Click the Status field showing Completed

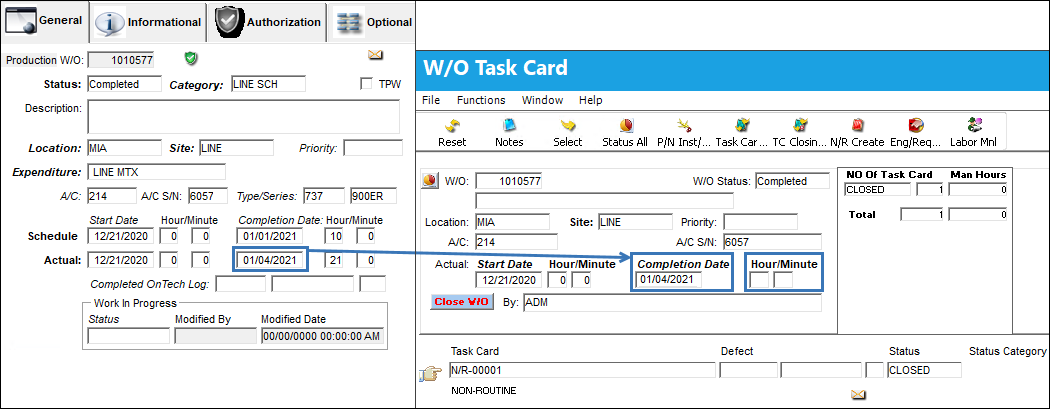[125, 84]
